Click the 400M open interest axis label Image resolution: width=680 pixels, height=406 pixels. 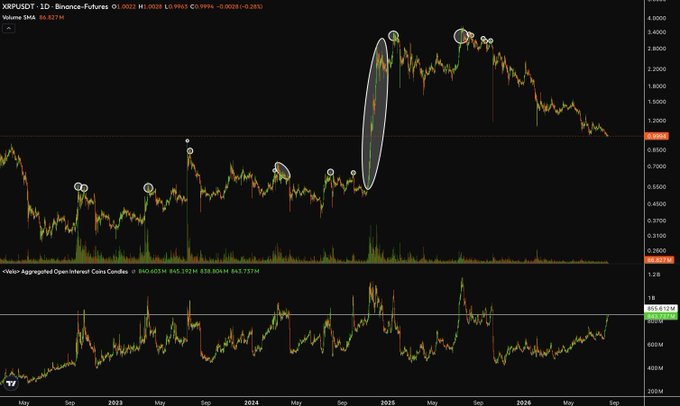pos(655,368)
